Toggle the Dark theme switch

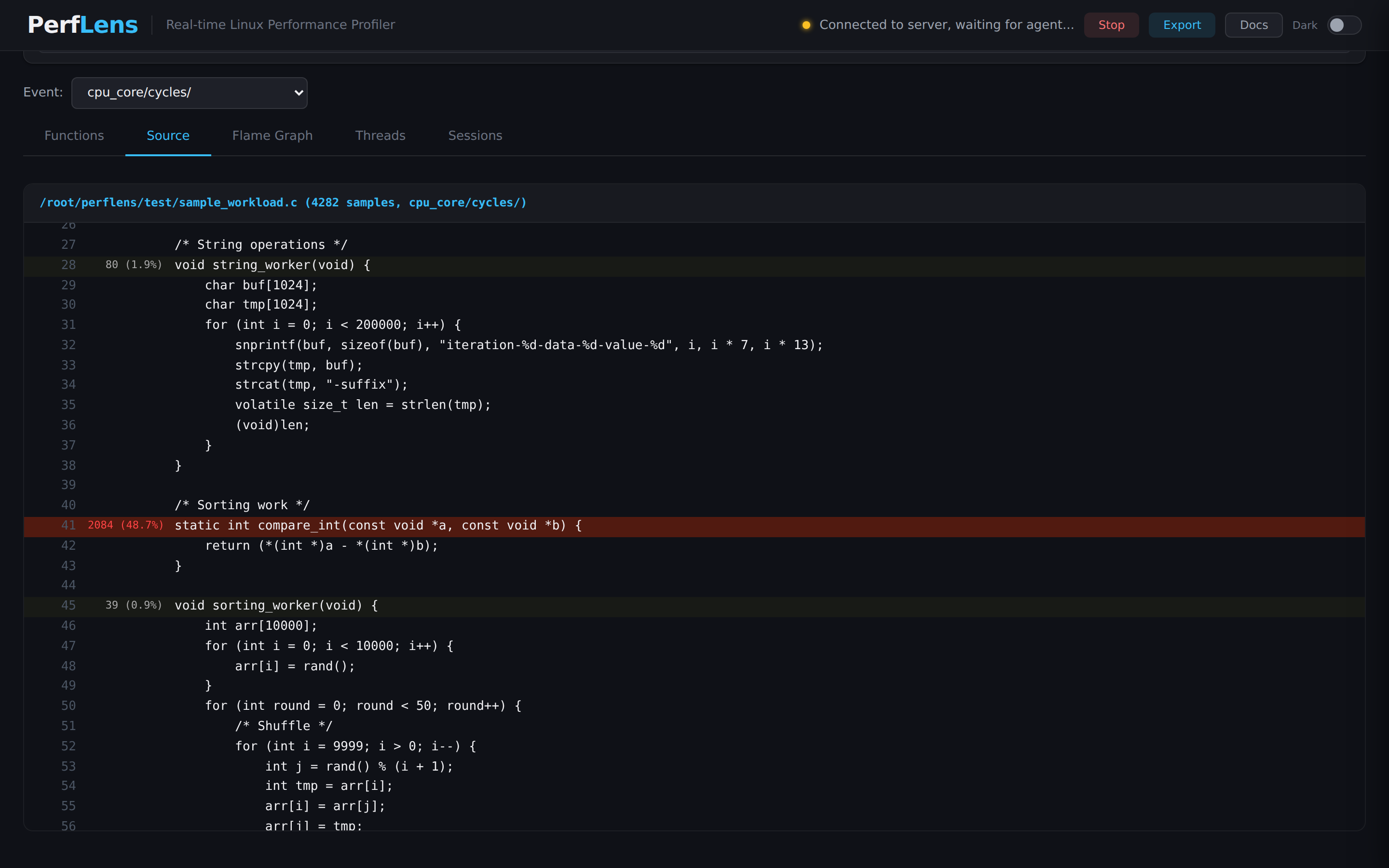1344,25
